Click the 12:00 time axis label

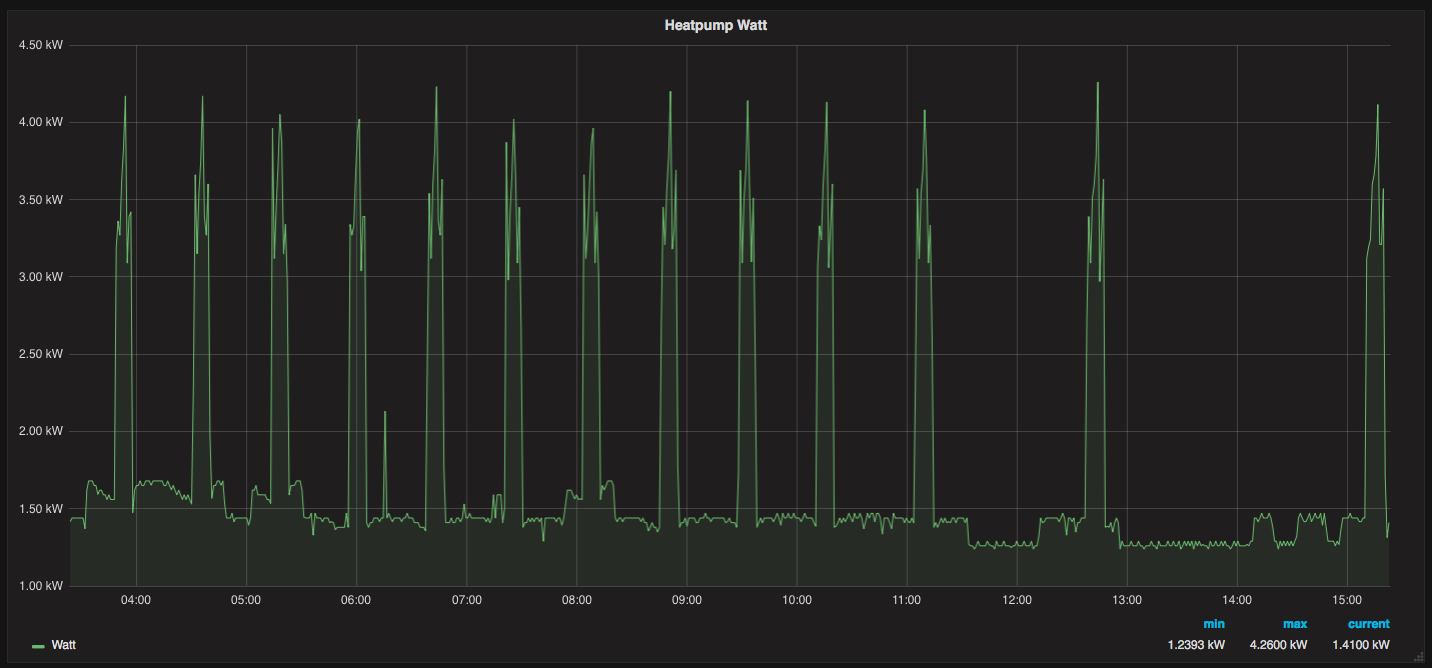pos(1017,601)
